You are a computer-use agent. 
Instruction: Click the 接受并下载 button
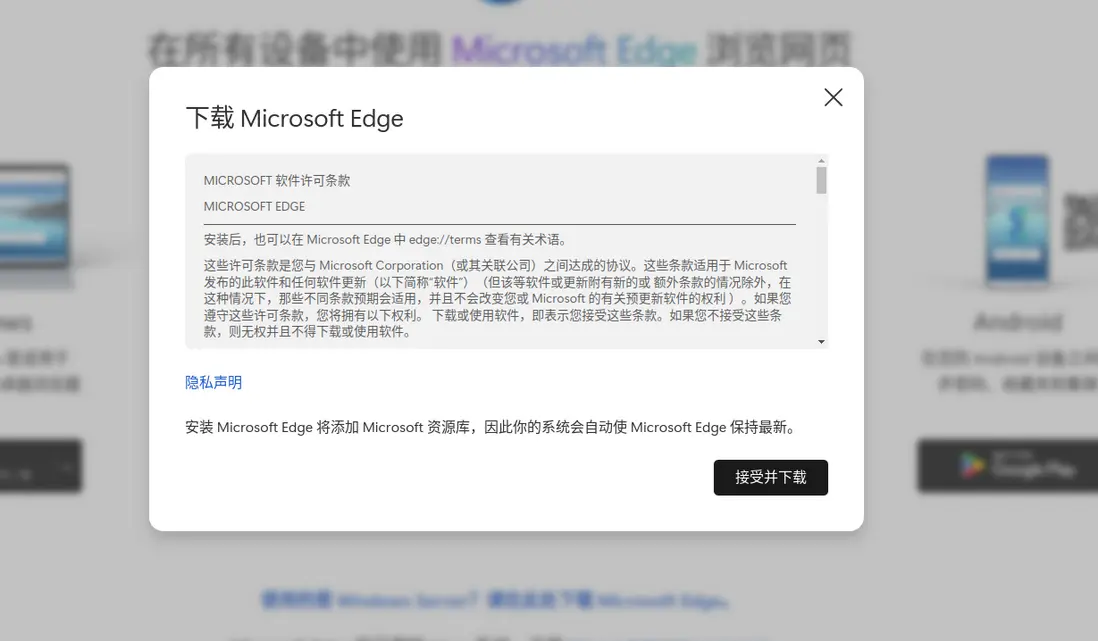770,478
